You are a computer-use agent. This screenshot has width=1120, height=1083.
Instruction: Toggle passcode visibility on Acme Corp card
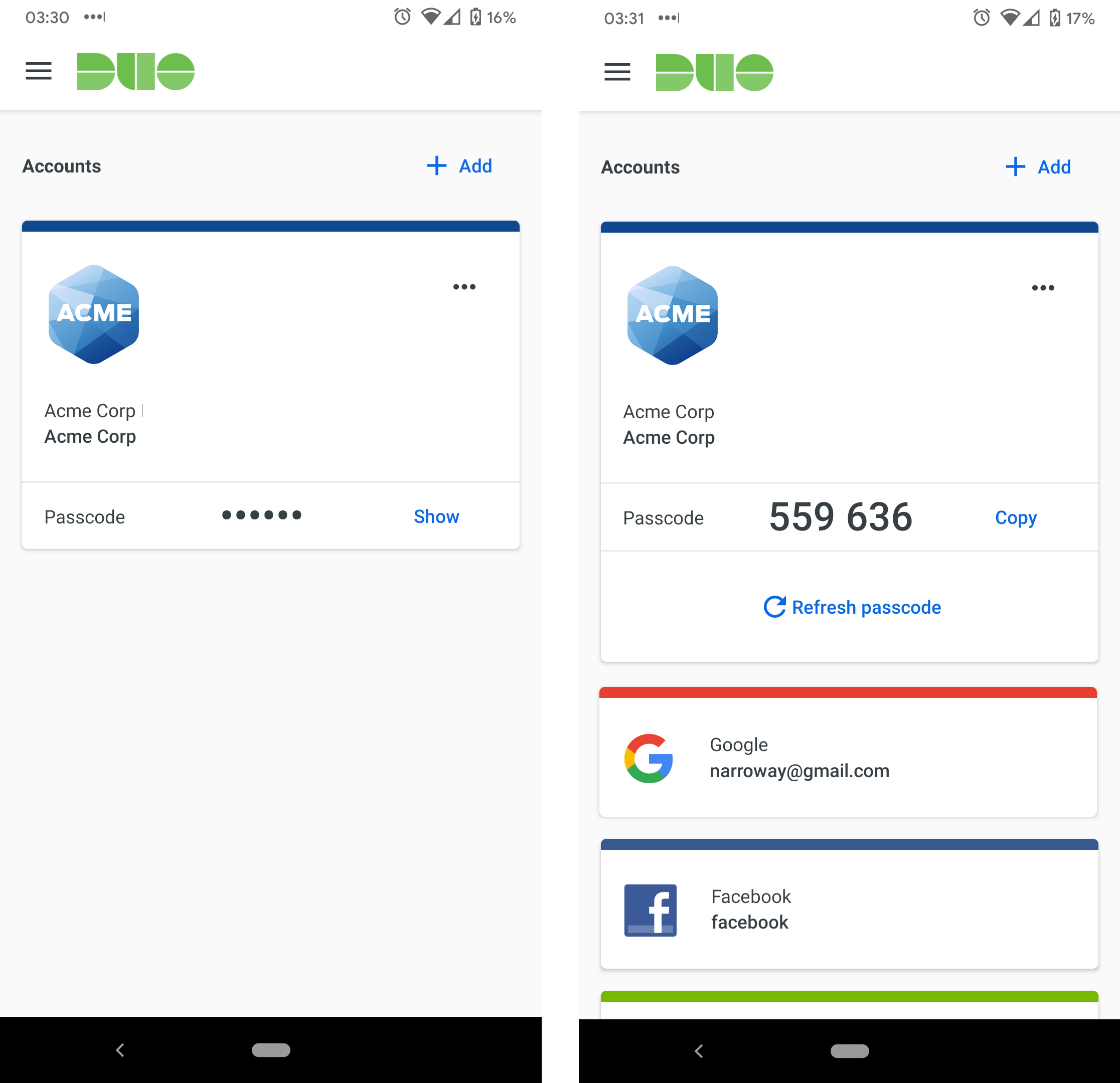point(437,516)
